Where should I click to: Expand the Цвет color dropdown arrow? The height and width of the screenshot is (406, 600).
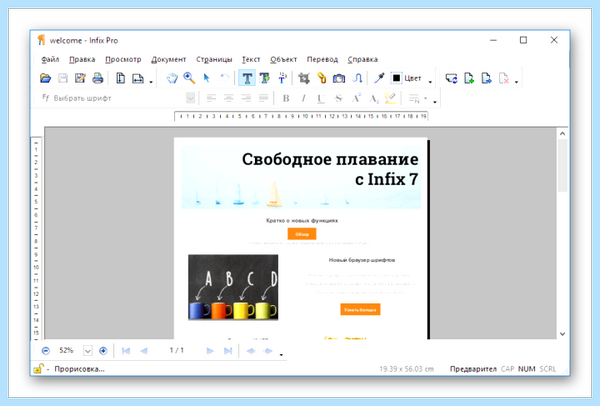tap(430, 82)
